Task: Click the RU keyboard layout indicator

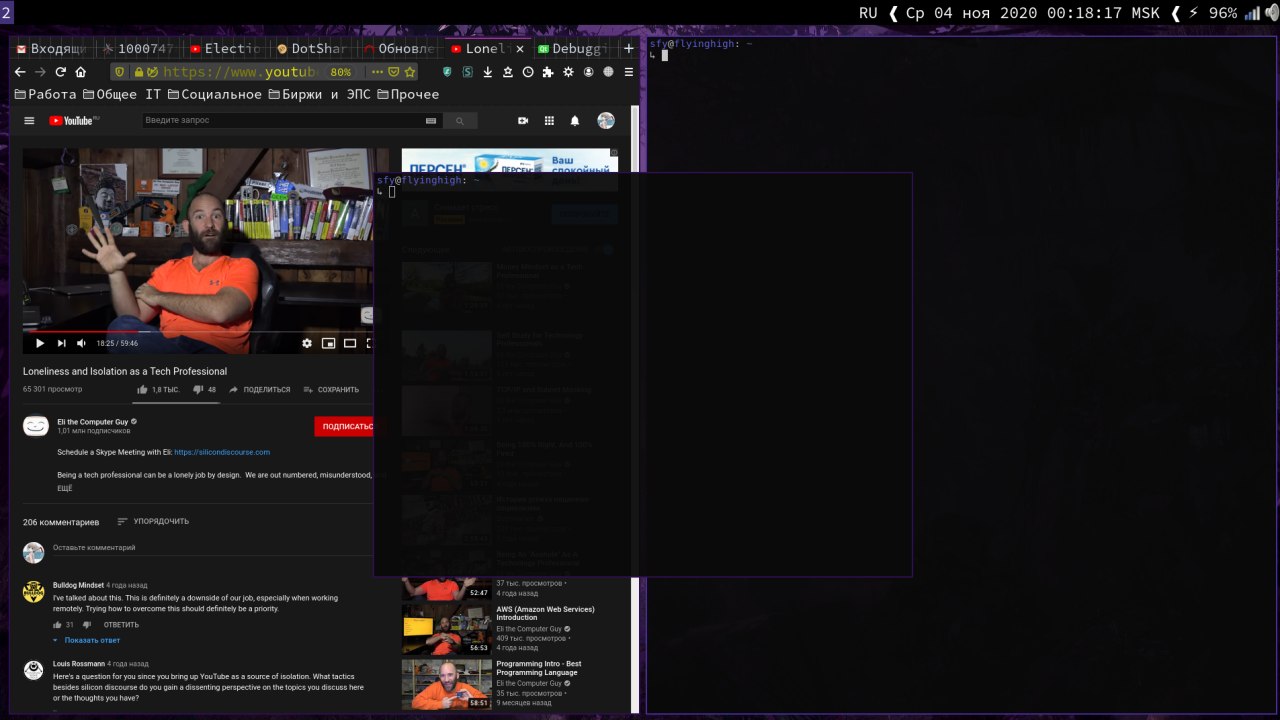Action: click(x=868, y=13)
